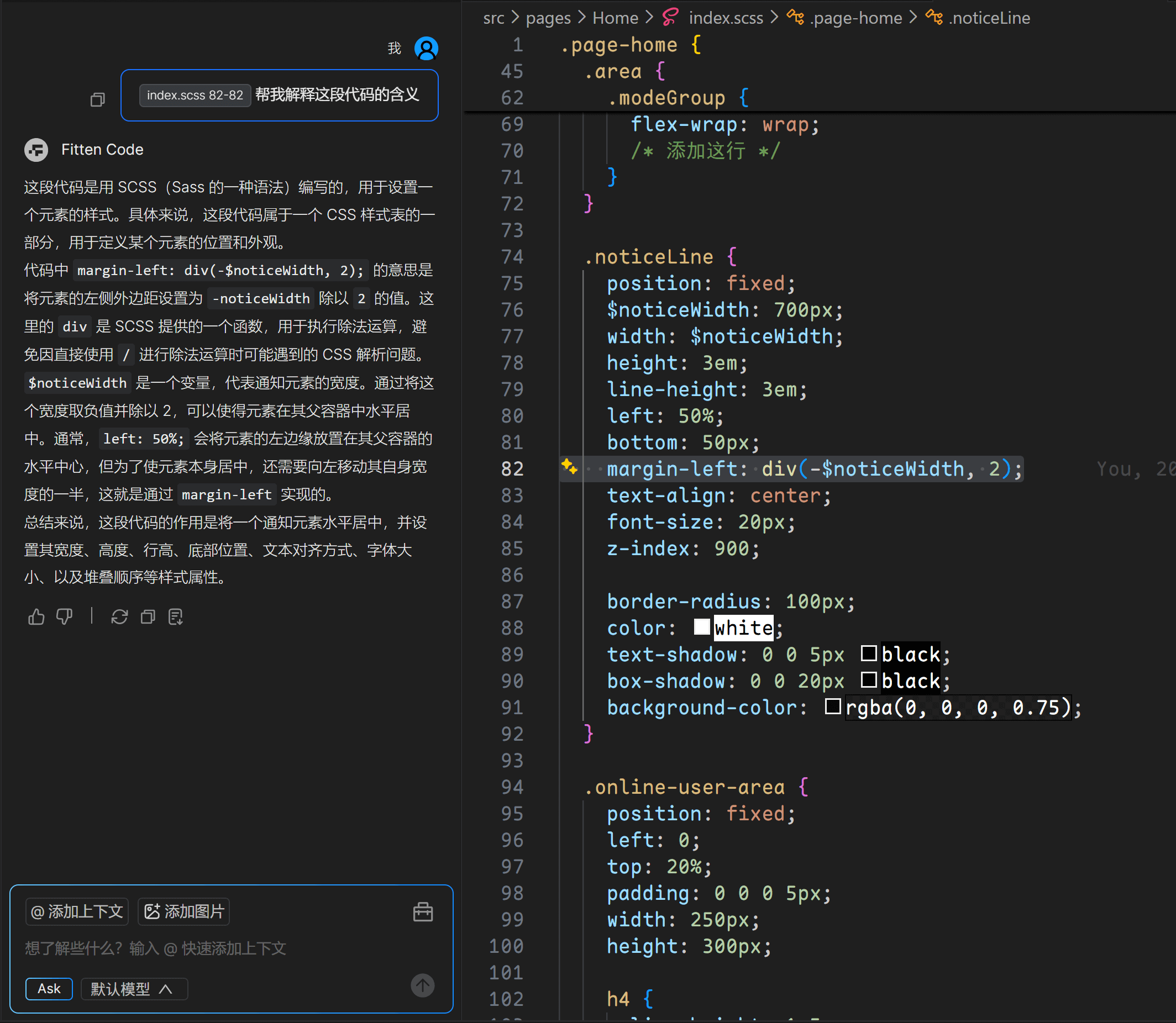Click the insert-into-file icon under the reply
This screenshot has height=1023, width=1176.
point(176,616)
